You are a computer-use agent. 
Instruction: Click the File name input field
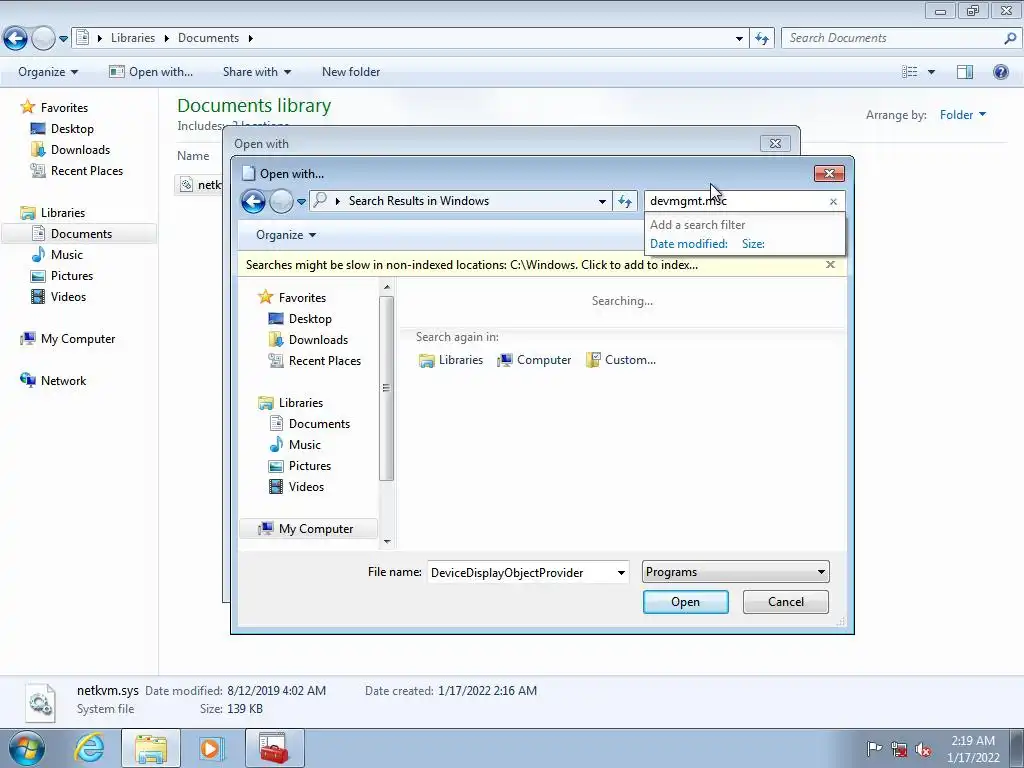pos(520,573)
